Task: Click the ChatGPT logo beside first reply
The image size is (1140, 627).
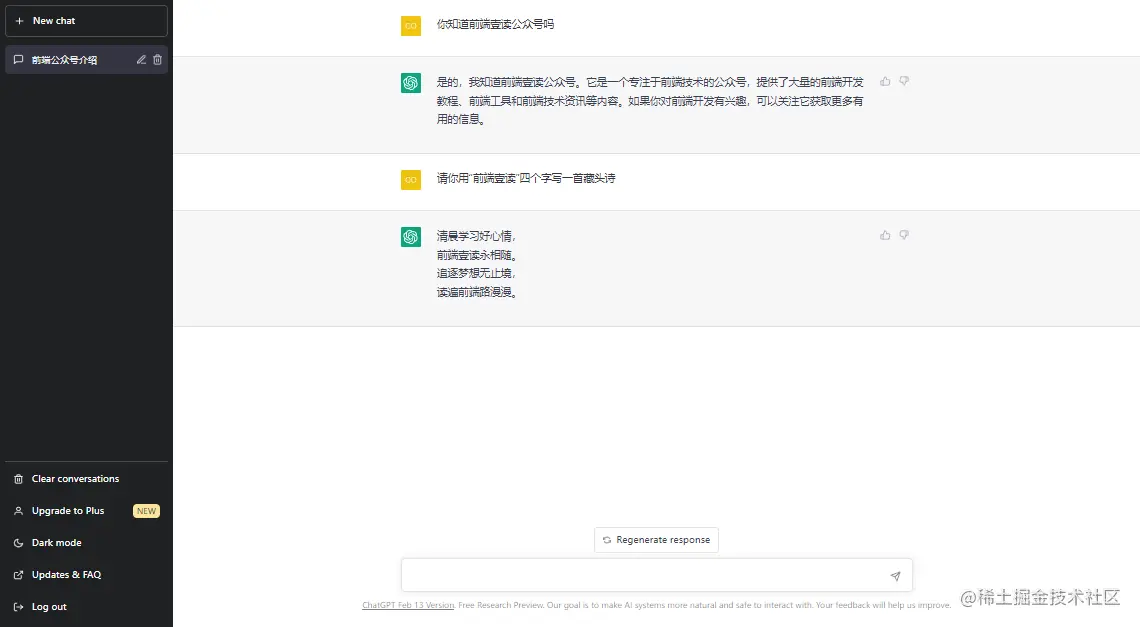Action: coord(411,83)
